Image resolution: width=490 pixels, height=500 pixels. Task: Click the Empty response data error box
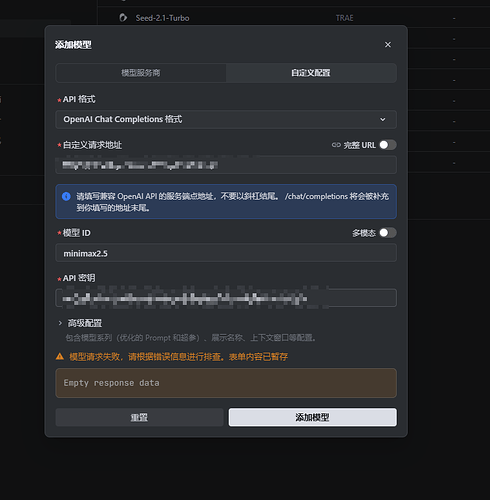pos(226,383)
